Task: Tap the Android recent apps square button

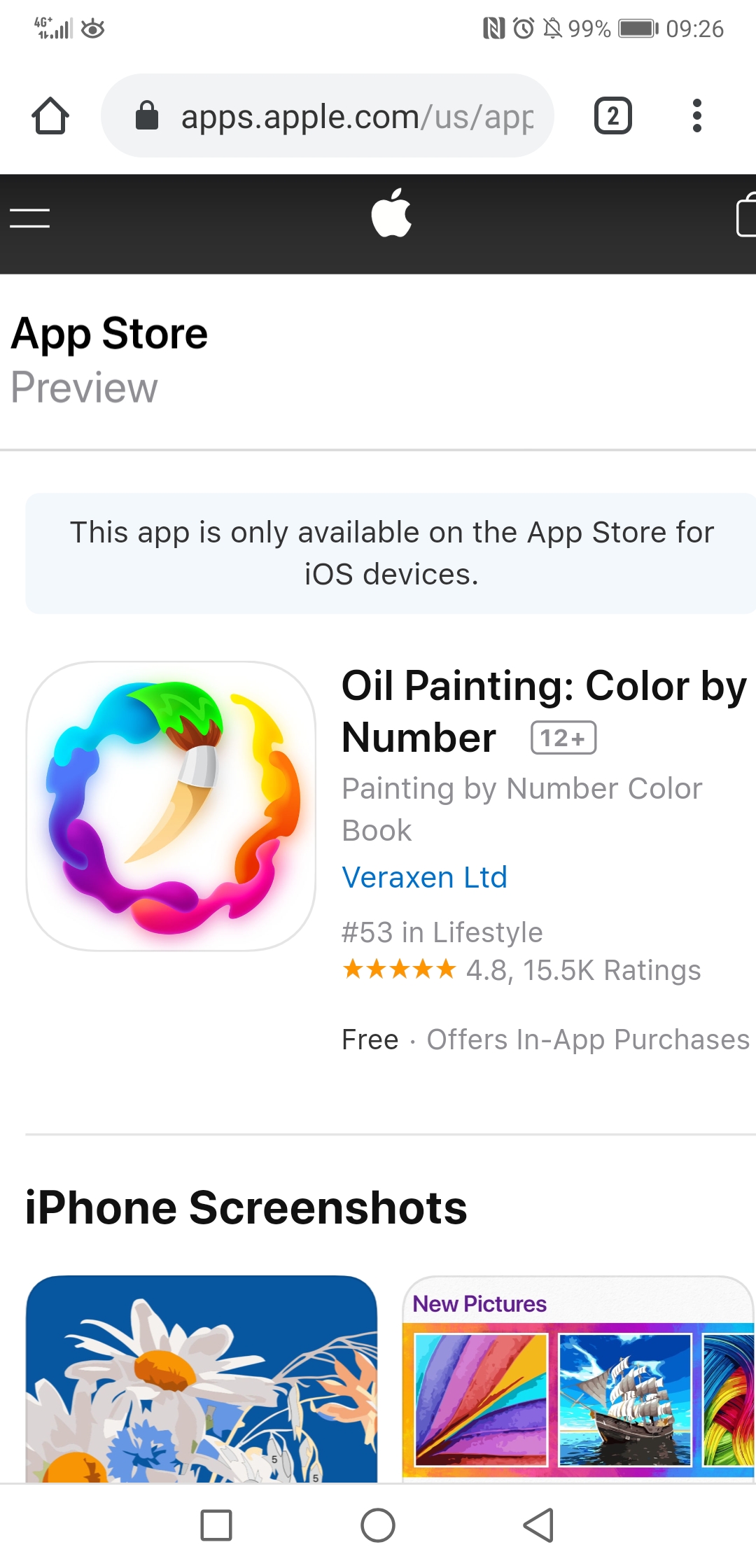Action: [x=216, y=1525]
